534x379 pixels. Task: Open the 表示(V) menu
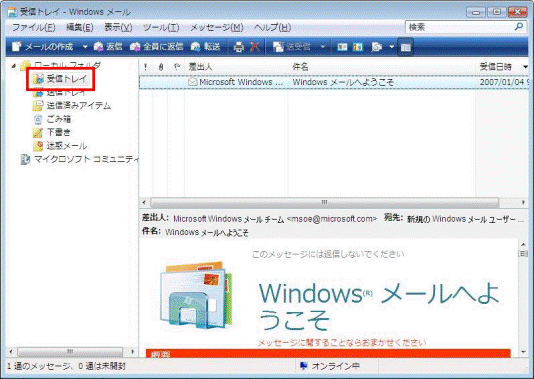point(118,27)
